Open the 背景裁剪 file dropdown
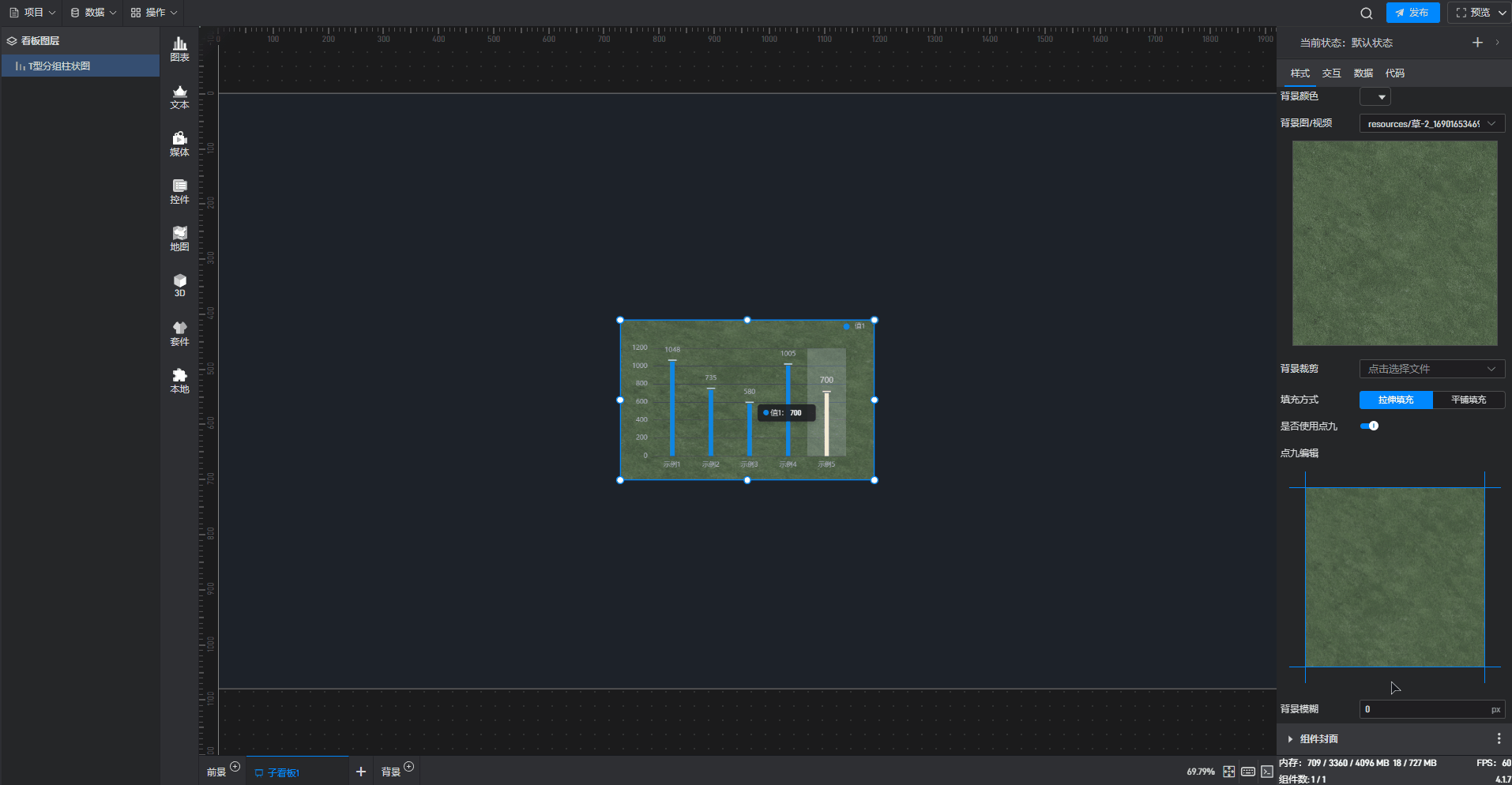The width and height of the screenshot is (1512, 785). [x=1431, y=369]
